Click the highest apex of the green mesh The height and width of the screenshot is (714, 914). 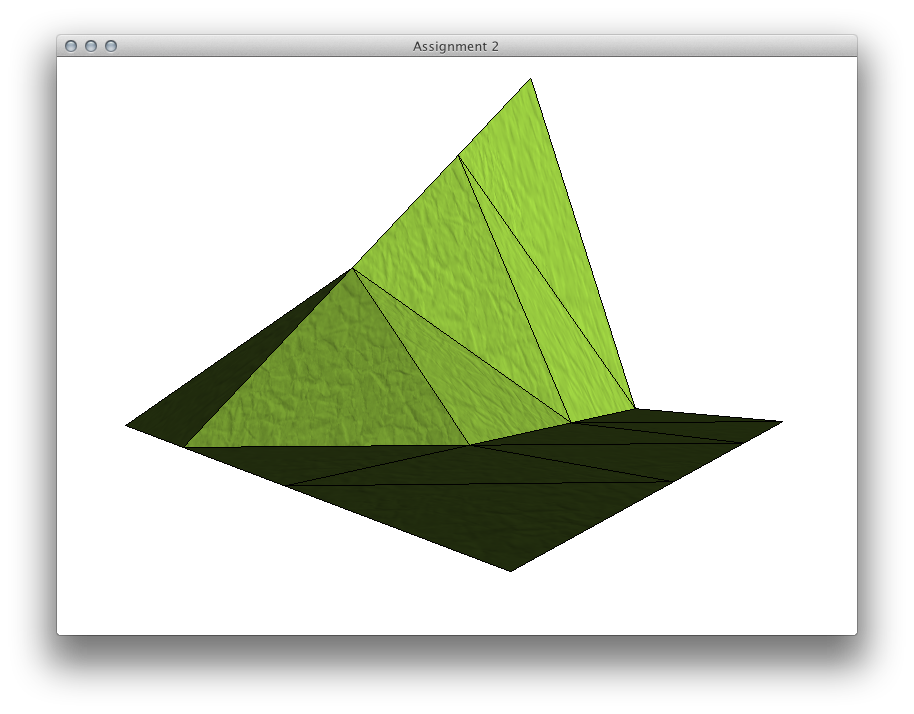tap(530, 80)
